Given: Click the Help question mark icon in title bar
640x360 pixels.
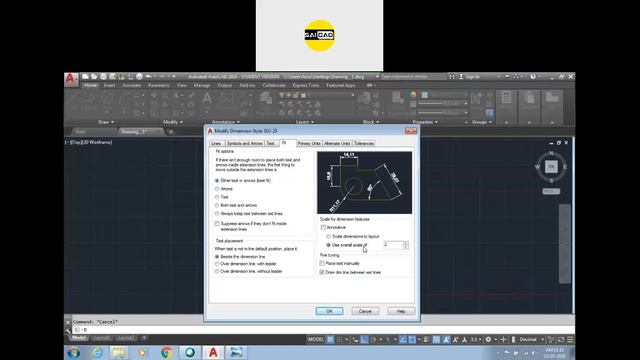Looking at the screenshot, I should click(x=533, y=76).
